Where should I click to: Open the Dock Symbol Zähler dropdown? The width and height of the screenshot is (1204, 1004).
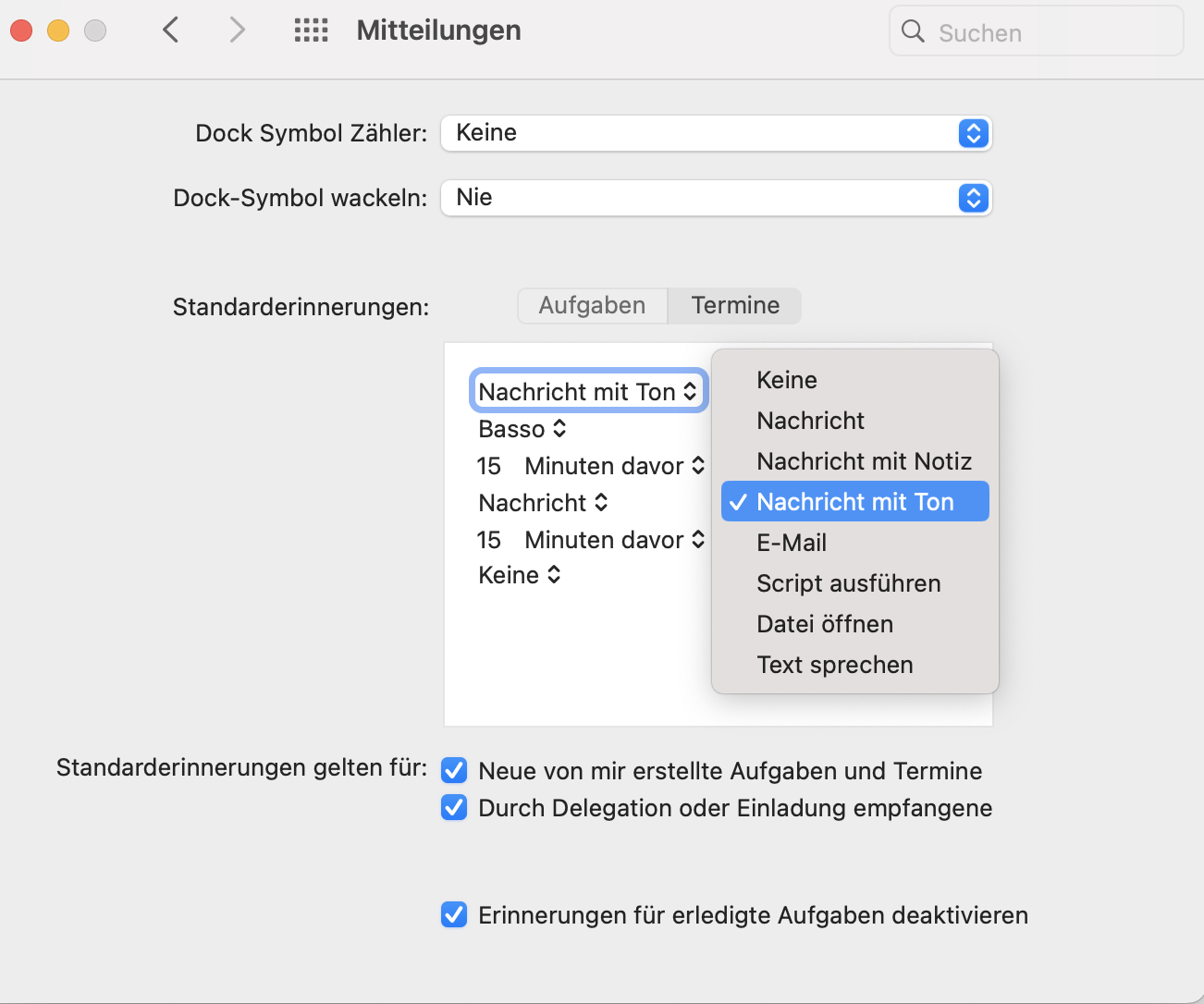coord(716,133)
